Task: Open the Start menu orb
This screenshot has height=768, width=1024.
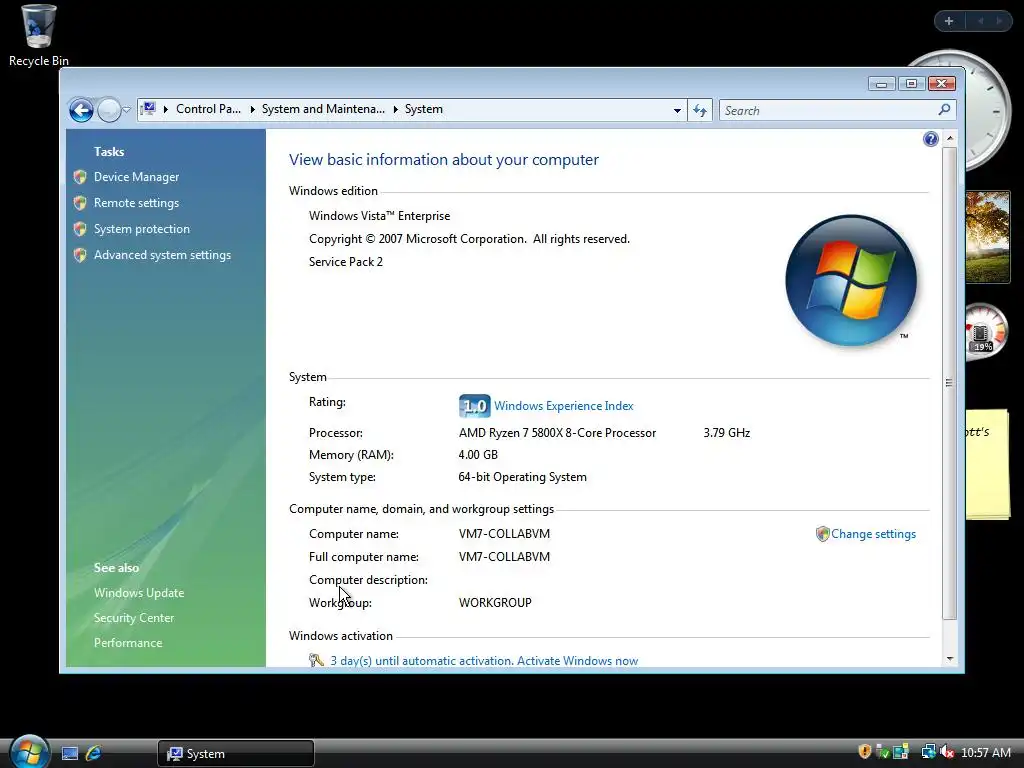Action: click(30, 752)
